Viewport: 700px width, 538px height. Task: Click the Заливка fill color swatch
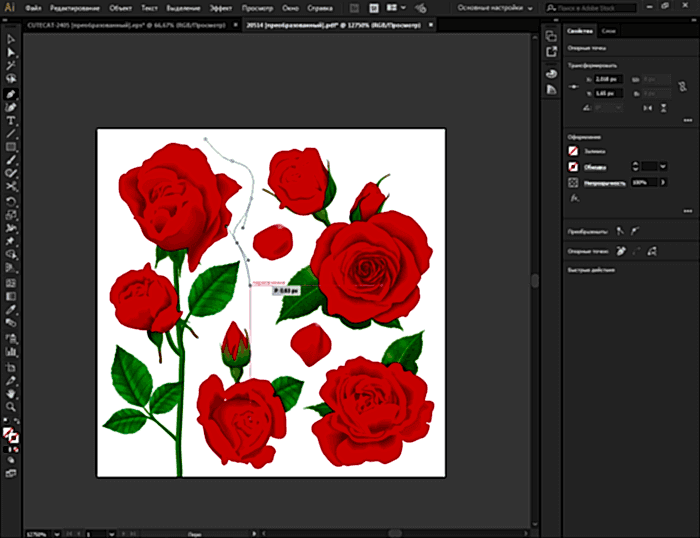tap(573, 149)
